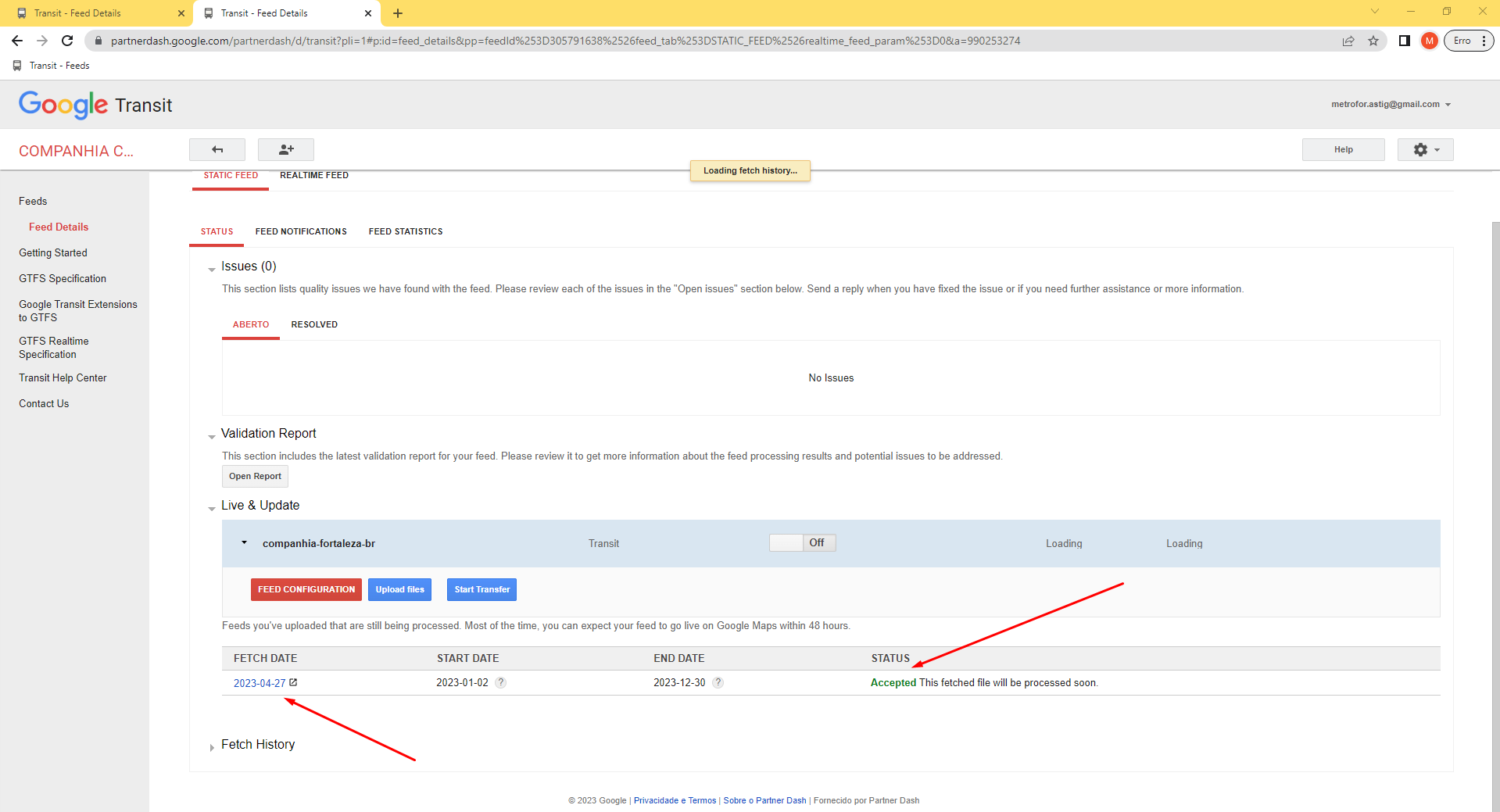The image size is (1500, 812).
Task: Open Transit Help Center link
Action: coord(63,377)
